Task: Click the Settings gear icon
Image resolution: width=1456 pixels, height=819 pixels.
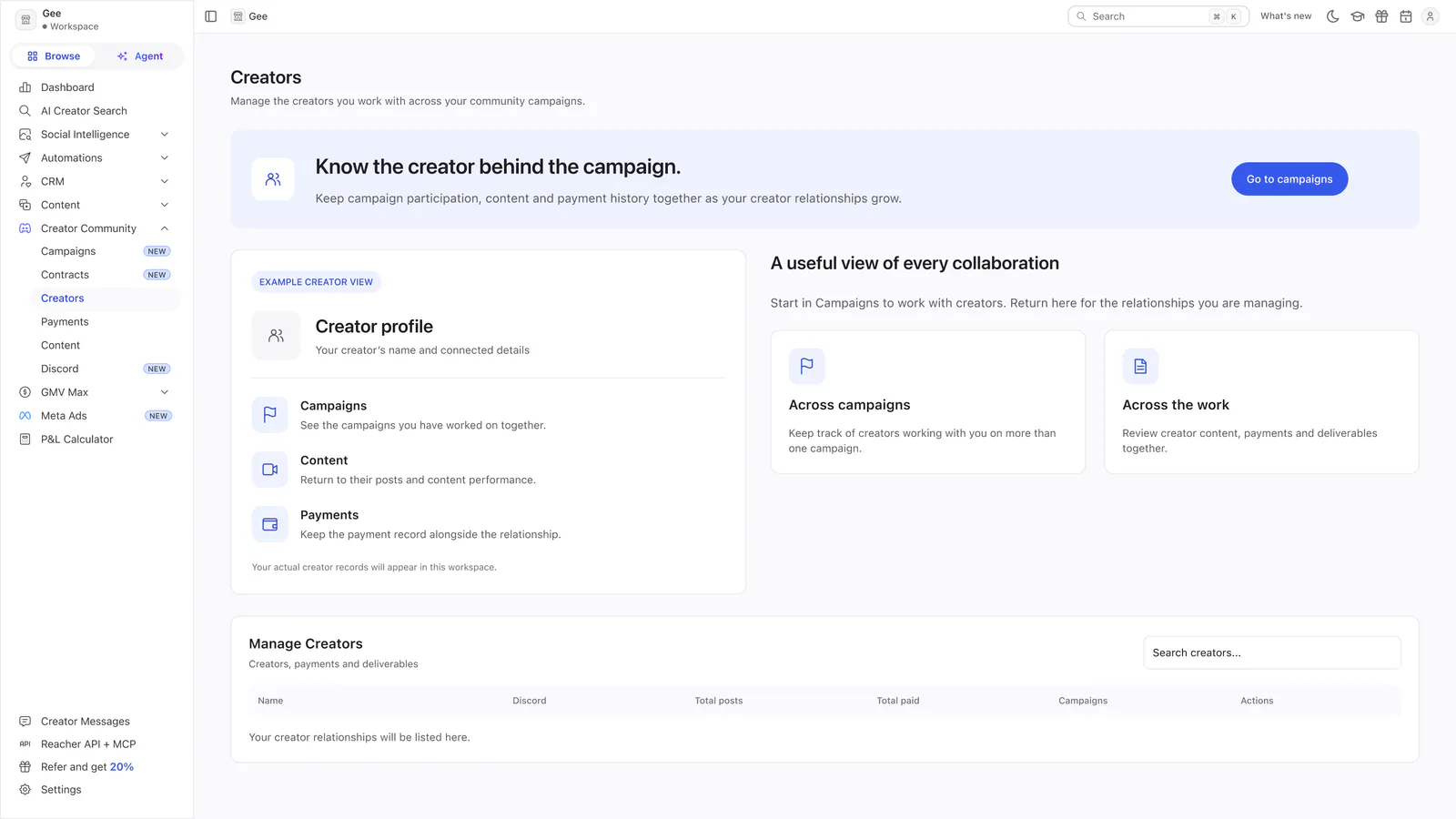Action: [x=25, y=790]
